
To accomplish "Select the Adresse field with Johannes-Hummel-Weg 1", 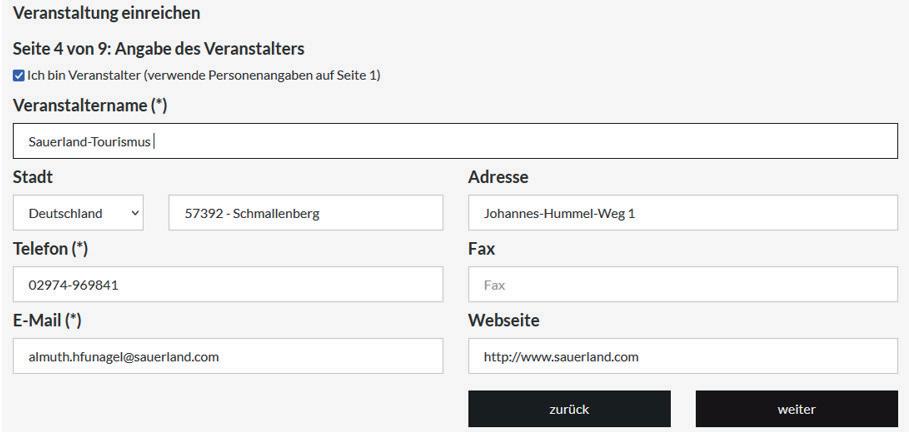I will (x=682, y=213).
